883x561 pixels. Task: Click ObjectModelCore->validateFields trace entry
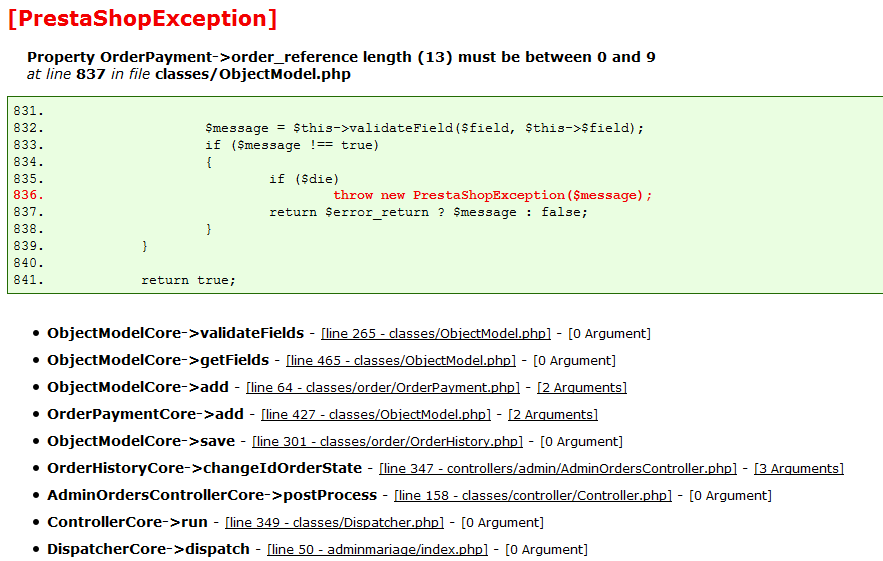click(176, 333)
